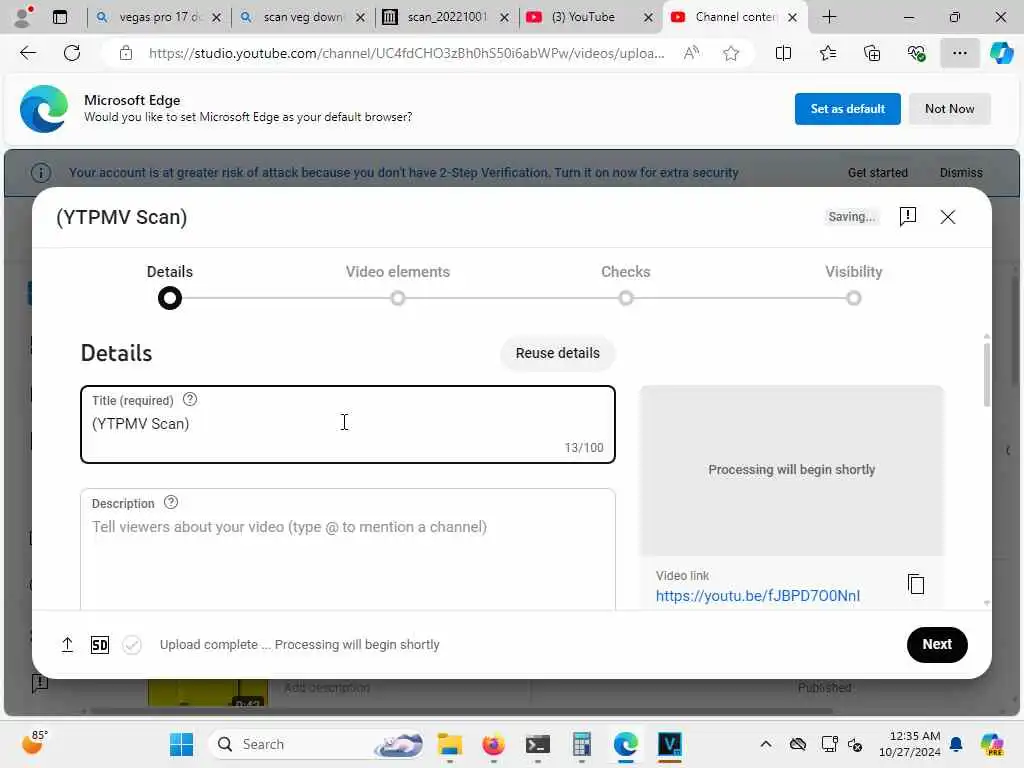Open Browser essentials heart icon
Screen dimensions: 1024x768
pyautogui.click(x=916, y=54)
